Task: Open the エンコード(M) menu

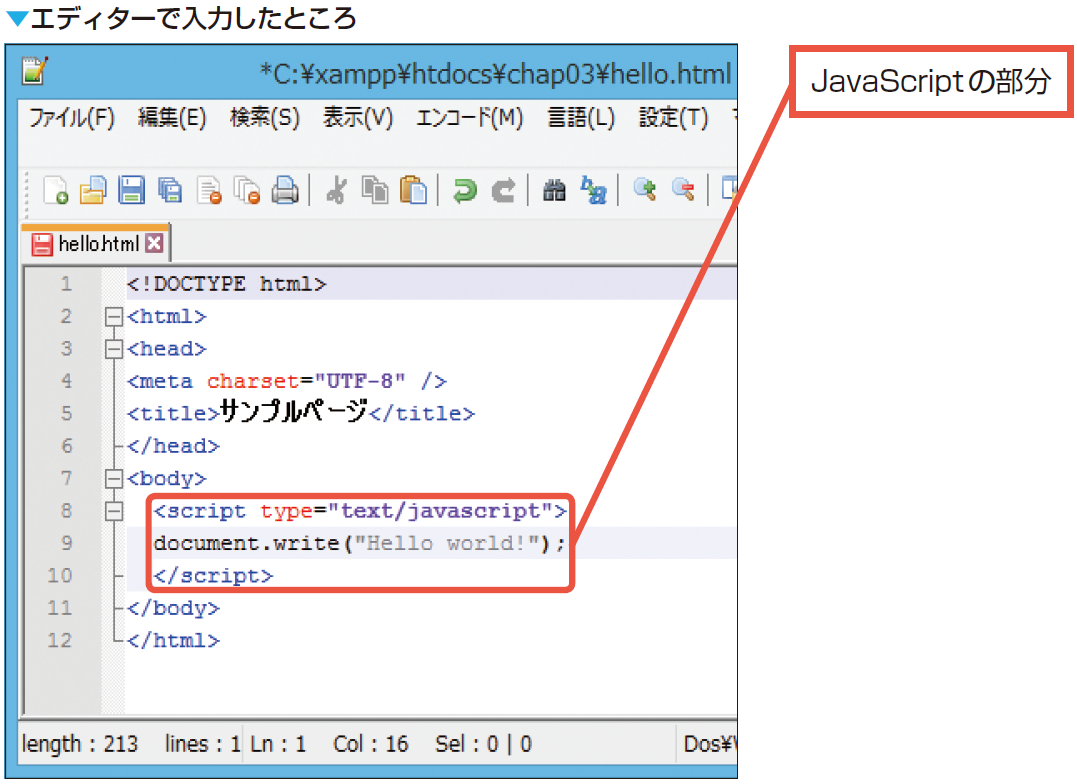Action: coord(469,118)
